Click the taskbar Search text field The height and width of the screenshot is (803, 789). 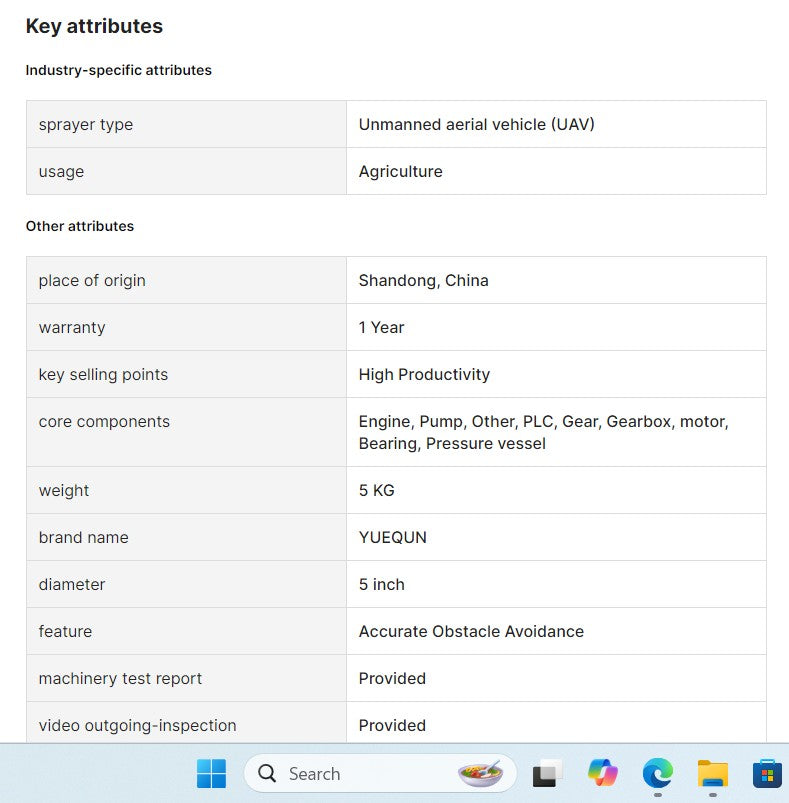pos(360,773)
